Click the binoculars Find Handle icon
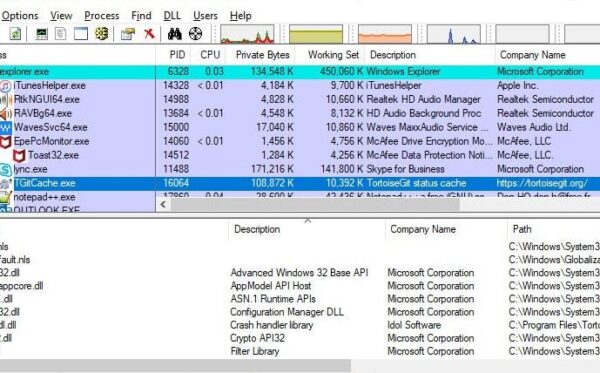 click(x=174, y=34)
